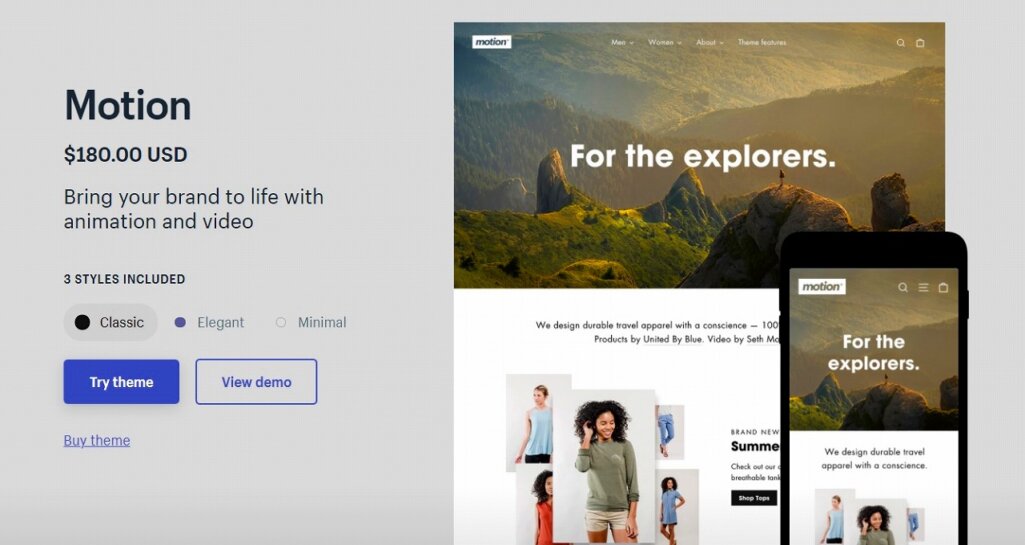Click the Try theme button

point(121,382)
